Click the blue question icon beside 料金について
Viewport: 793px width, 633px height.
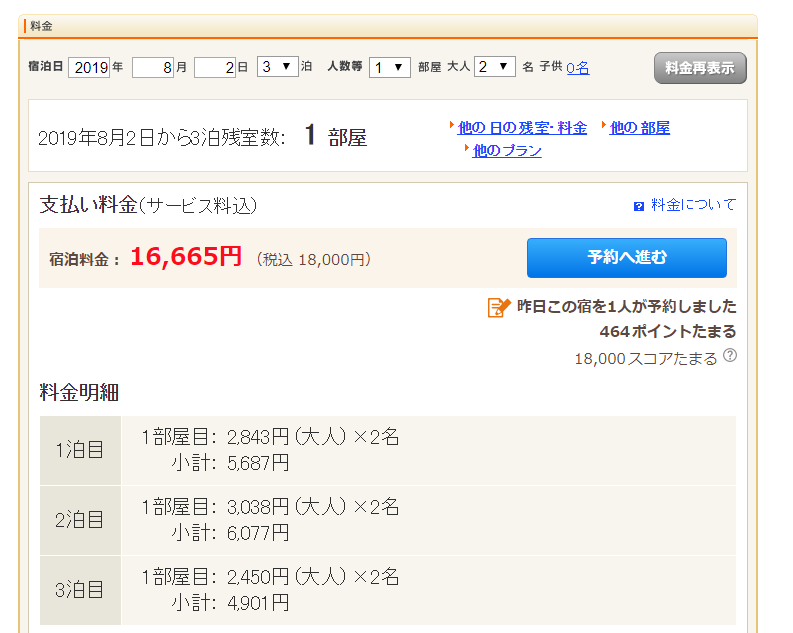click(x=639, y=206)
